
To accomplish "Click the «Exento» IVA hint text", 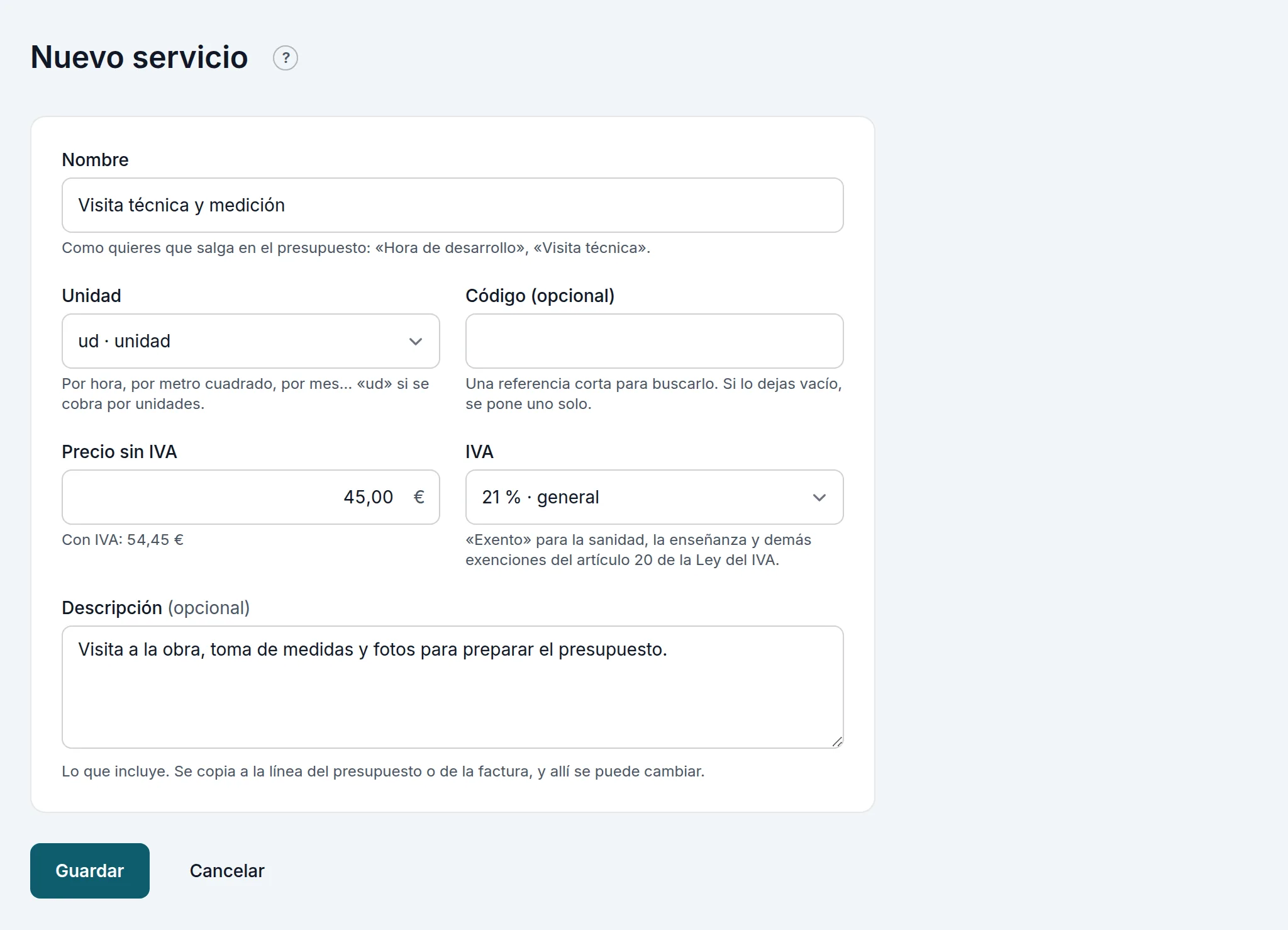I will [x=638, y=550].
